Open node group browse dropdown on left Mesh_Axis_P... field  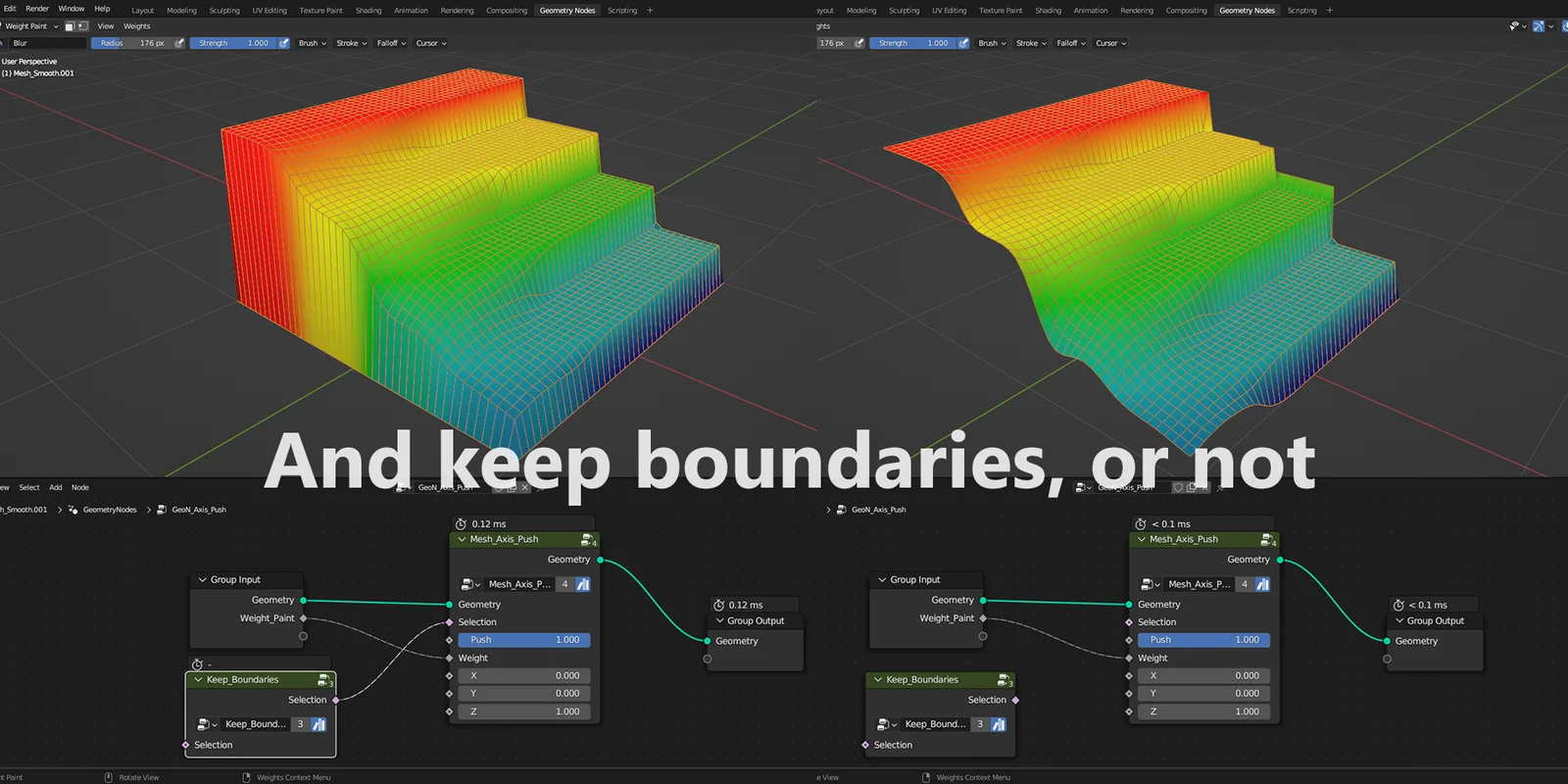470,584
